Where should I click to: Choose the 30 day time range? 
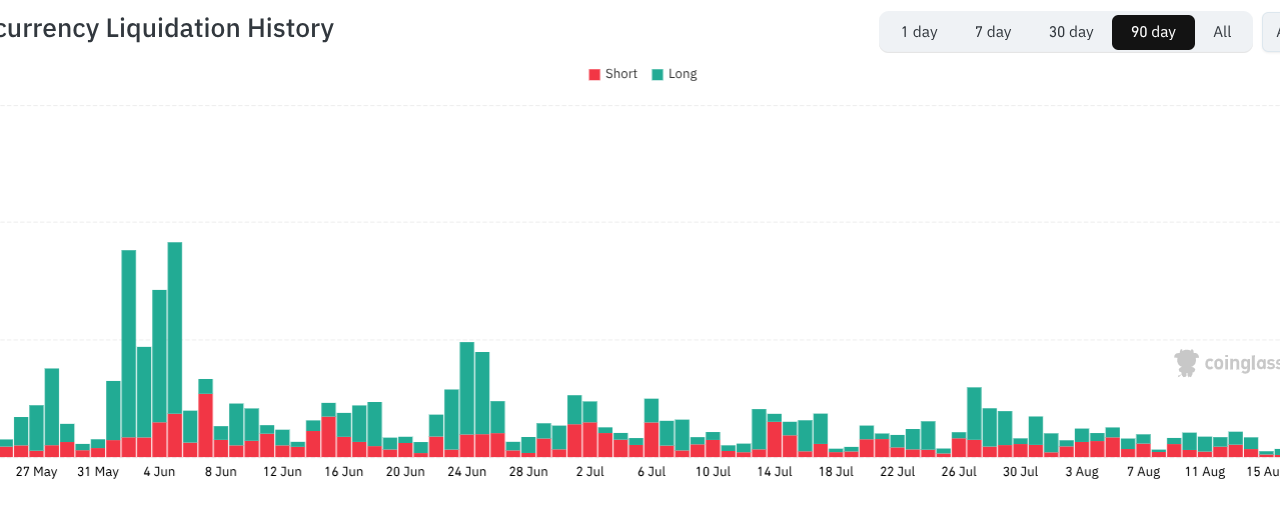[x=1071, y=32]
